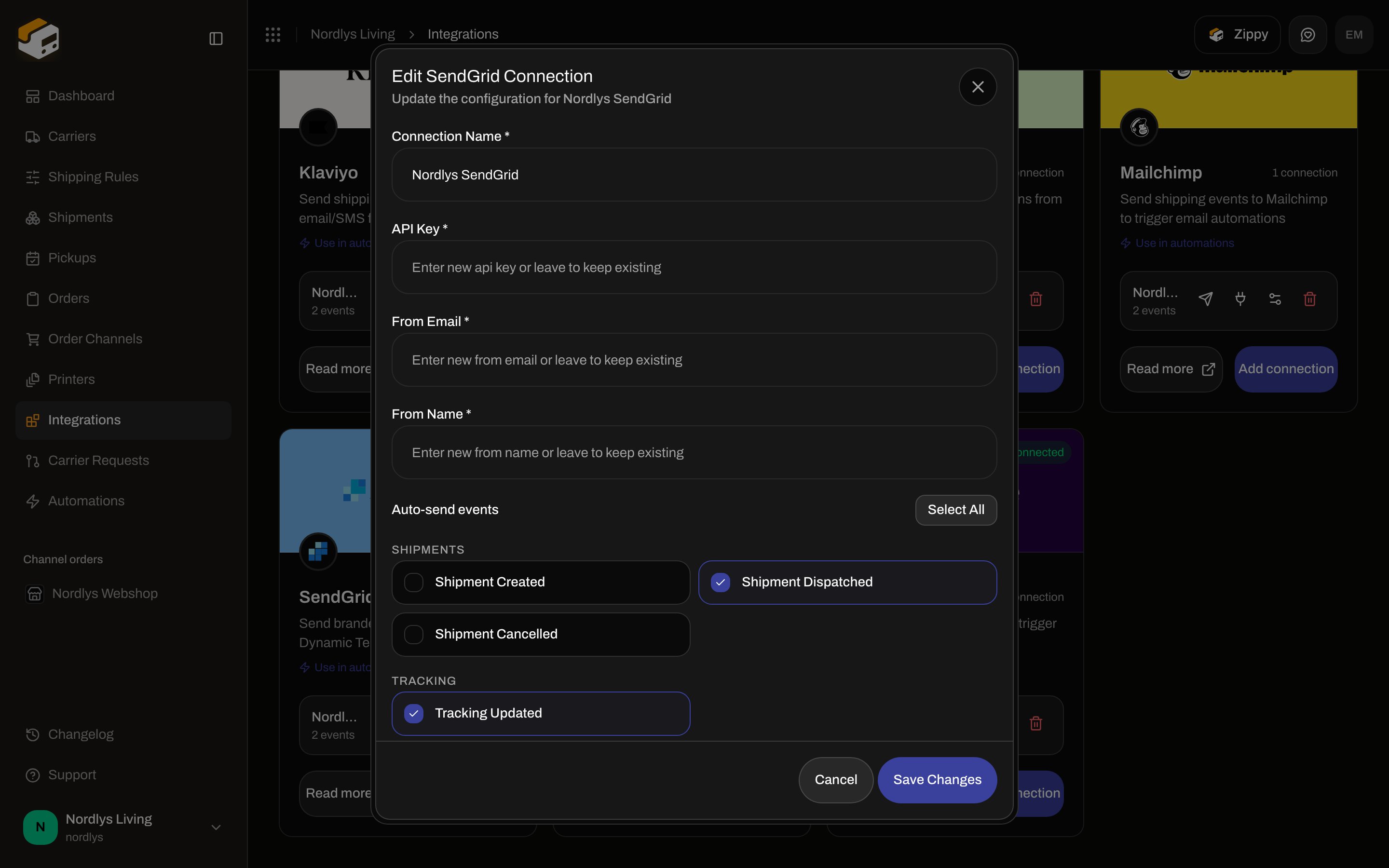Open the EM user avatar menu
Viewport: 1389px width, 868px height.
(1354, 34)
